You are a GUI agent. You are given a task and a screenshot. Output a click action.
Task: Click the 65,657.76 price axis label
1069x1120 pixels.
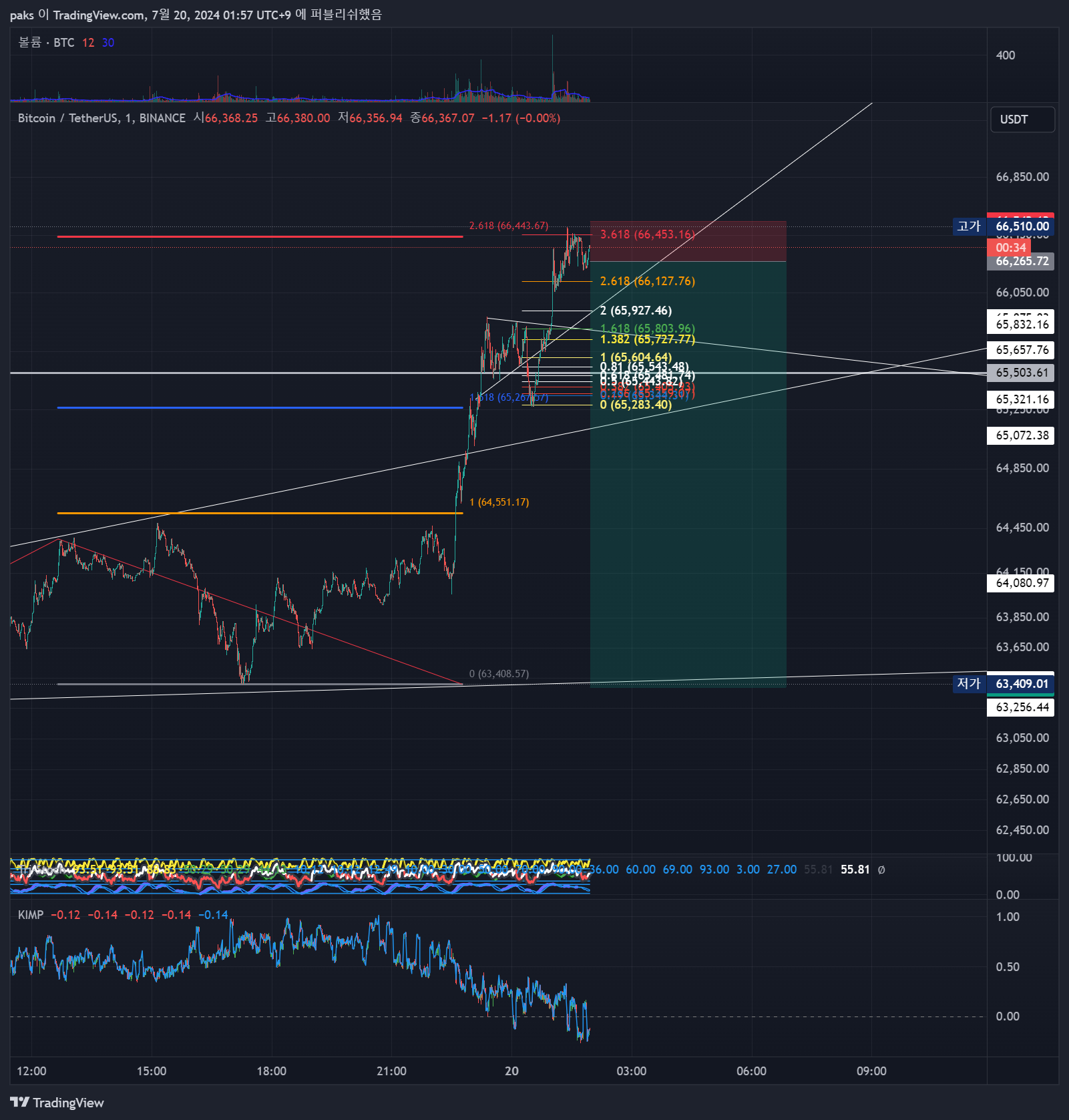pos(1021,350)
